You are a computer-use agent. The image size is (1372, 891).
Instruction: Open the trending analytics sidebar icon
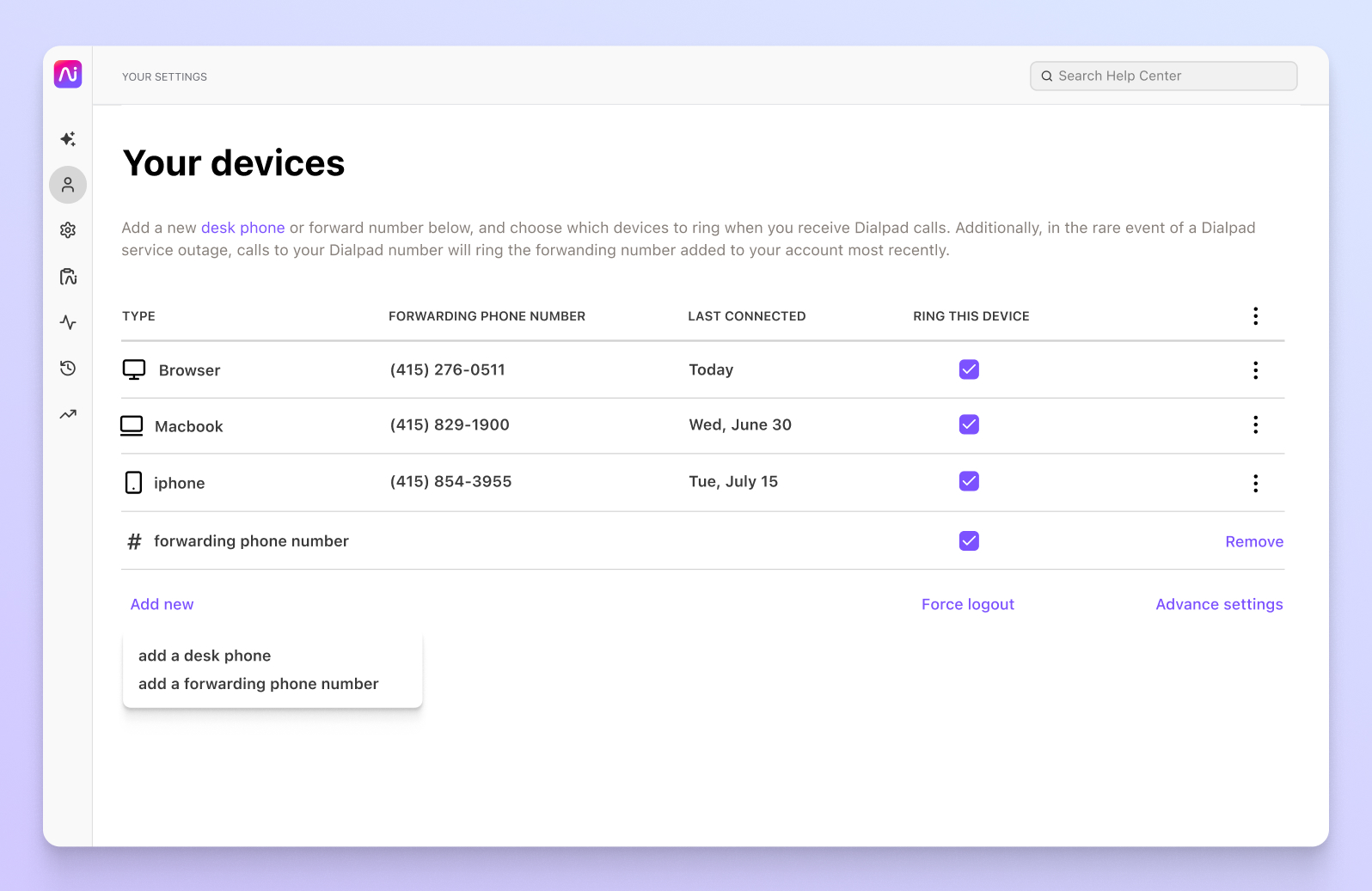pyautogui.click(x=68, y=414)
